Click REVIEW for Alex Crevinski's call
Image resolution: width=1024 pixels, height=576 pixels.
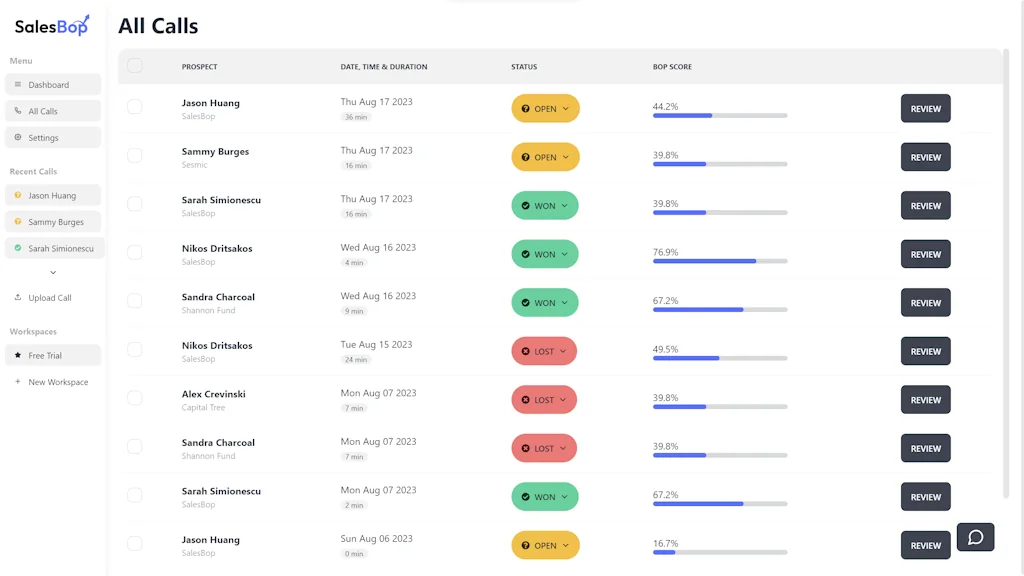(x=925, y=399)
